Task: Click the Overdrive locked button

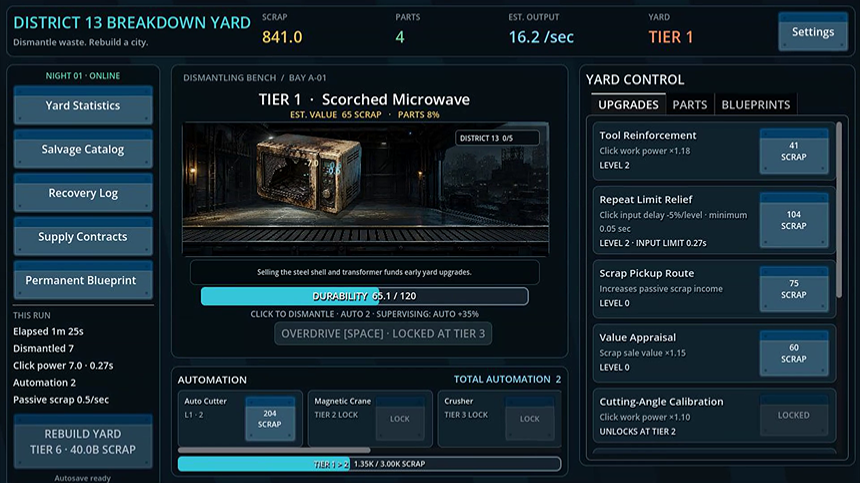Action: 383,334
